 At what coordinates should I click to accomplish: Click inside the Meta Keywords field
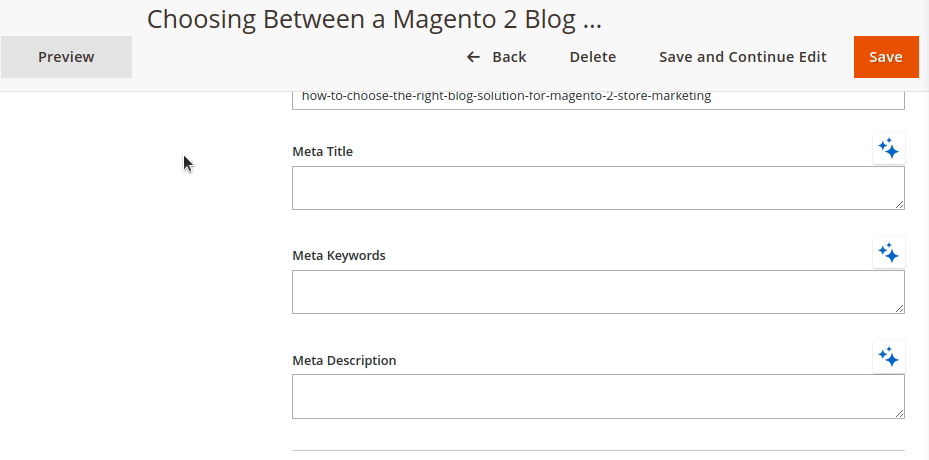coord(597,292)
